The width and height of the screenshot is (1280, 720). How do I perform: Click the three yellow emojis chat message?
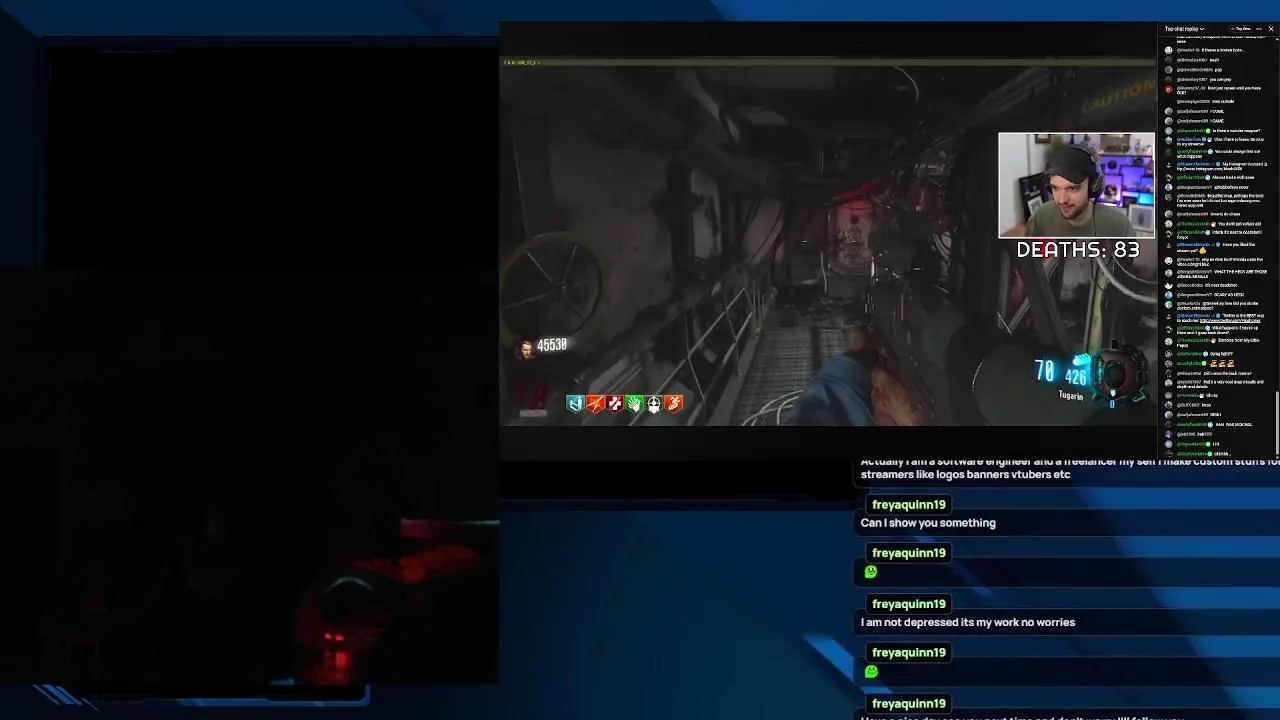(x=1221, y=363)
